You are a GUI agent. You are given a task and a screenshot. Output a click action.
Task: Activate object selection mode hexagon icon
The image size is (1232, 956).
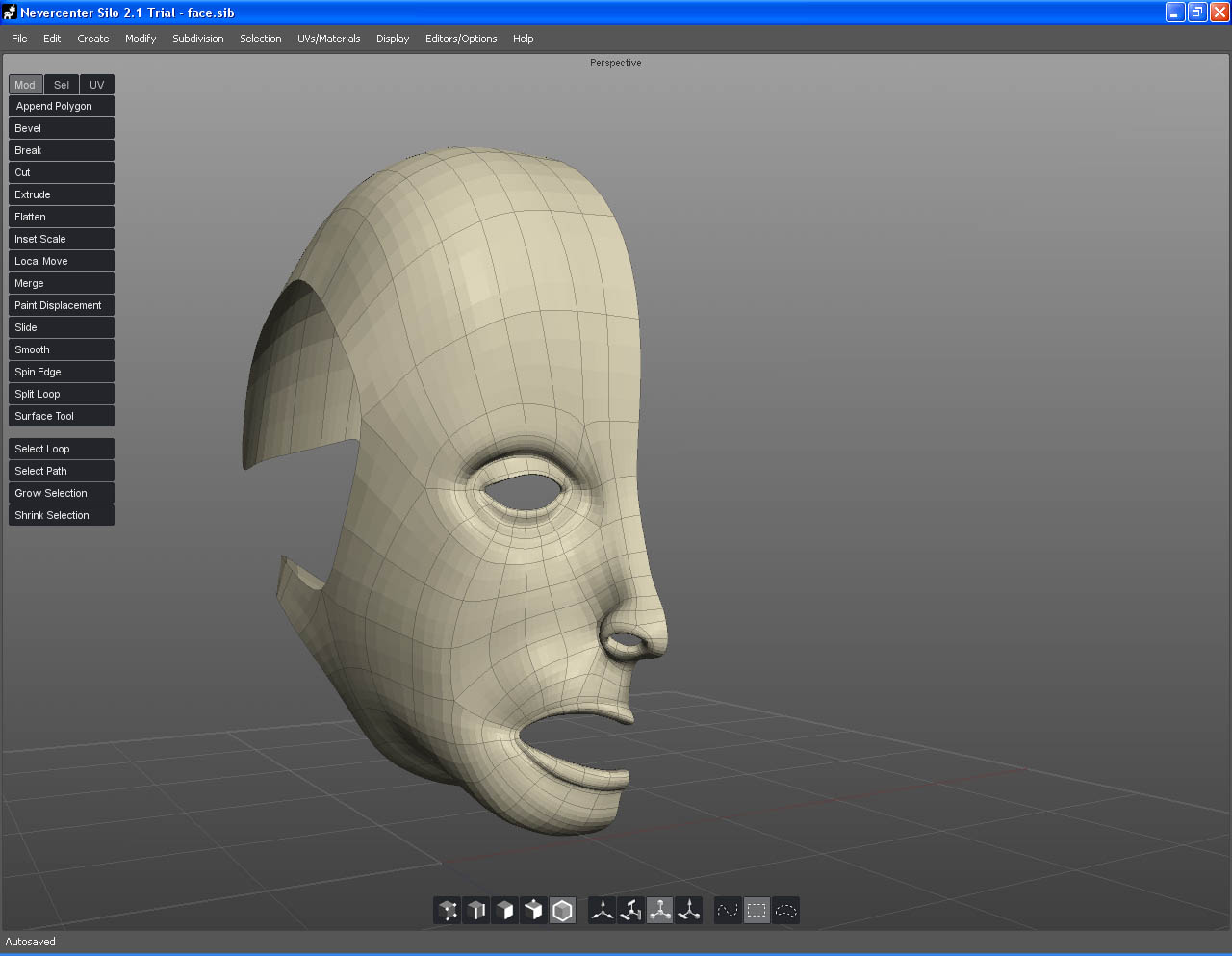[562, 910]
